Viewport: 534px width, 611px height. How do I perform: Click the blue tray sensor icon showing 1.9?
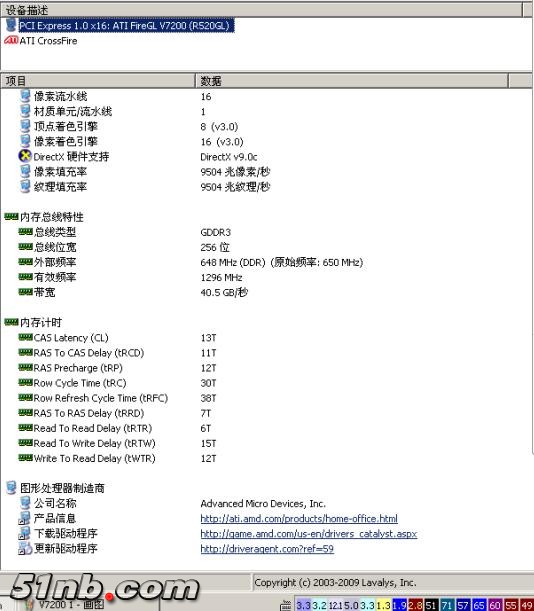pos(400,605)
